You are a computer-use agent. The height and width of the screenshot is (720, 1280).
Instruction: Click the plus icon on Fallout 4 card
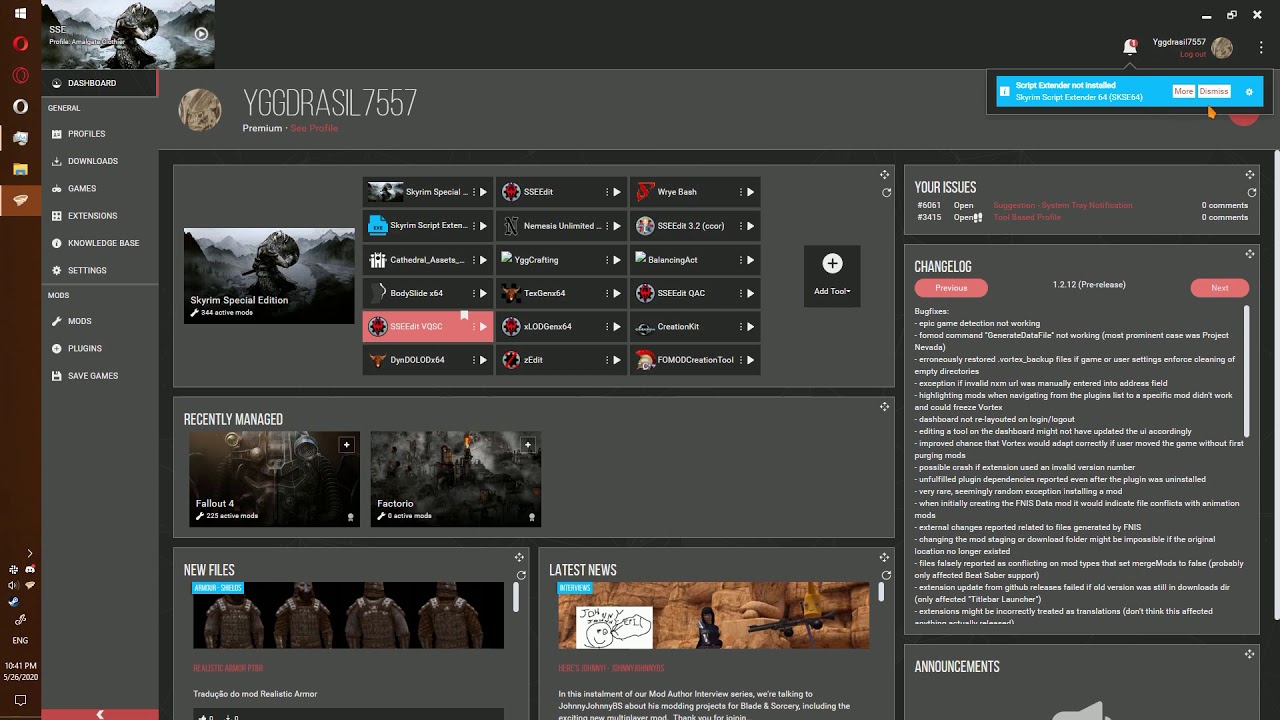(x=346, y=445)
